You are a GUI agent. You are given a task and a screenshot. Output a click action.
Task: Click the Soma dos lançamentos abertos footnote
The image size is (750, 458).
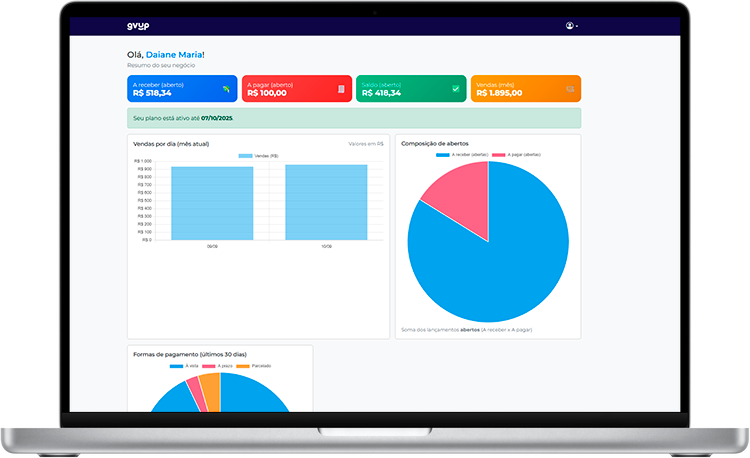tap(466, 330)
